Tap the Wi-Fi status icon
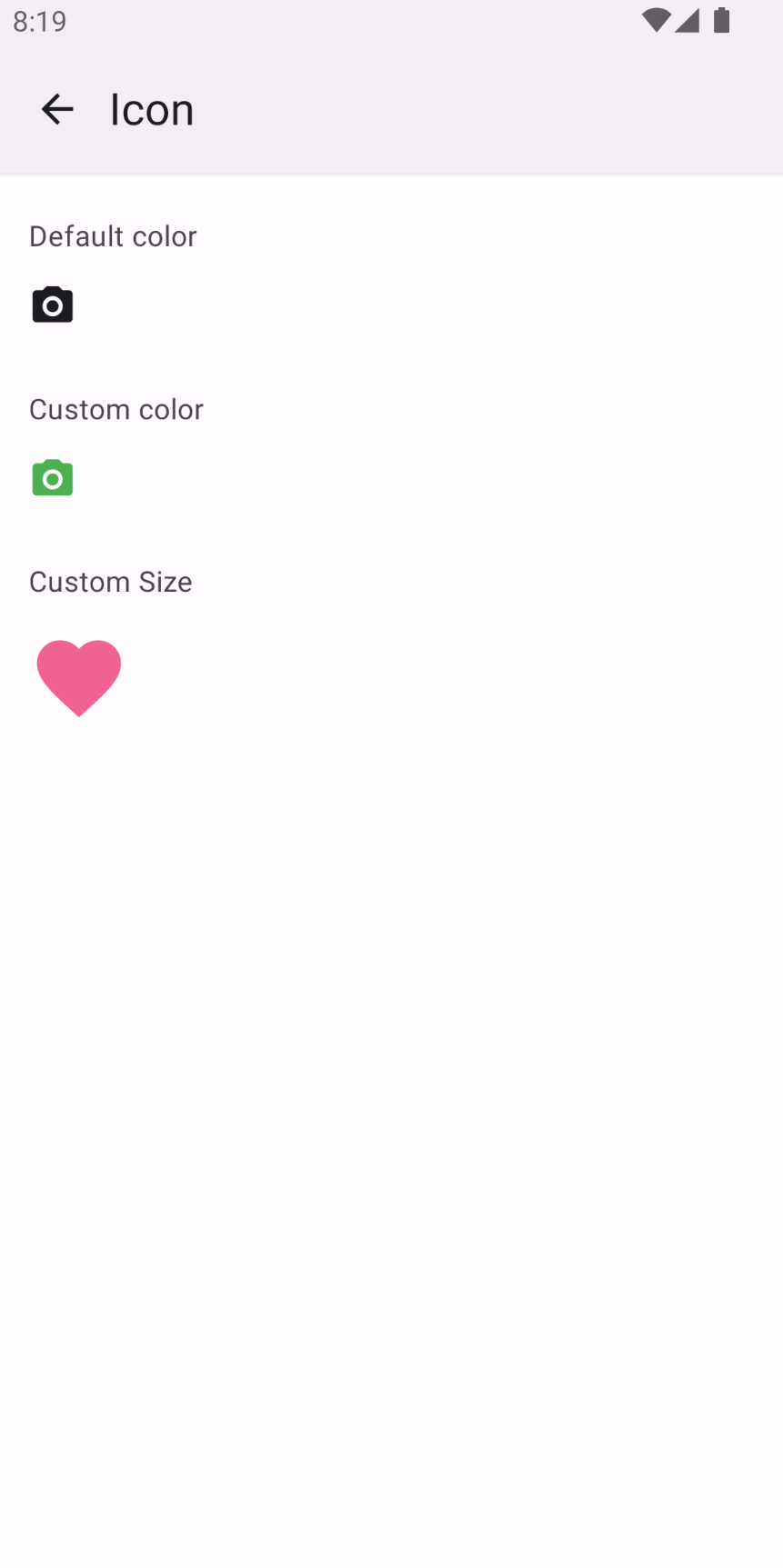The height and width of the screenshot is (1568, 783). click(x=655, y=20)
